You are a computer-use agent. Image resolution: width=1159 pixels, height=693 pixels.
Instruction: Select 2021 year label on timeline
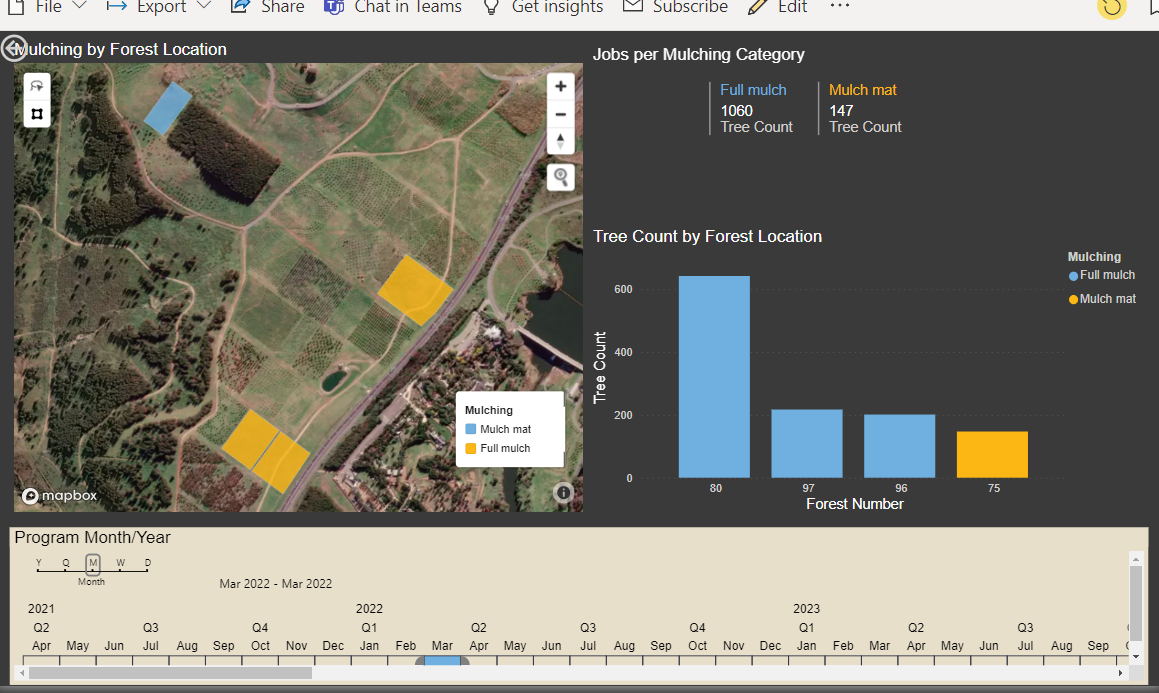point(41,609)
